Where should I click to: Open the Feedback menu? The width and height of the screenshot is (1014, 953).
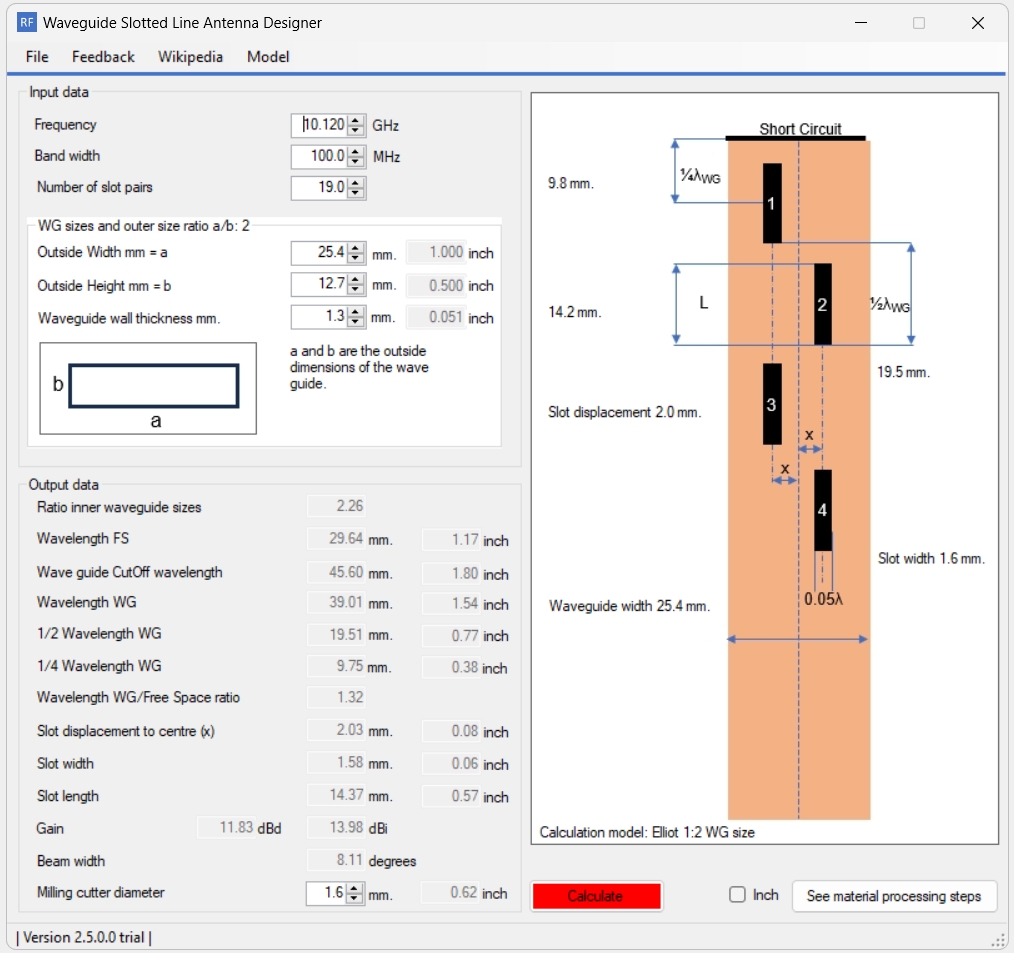102,57
